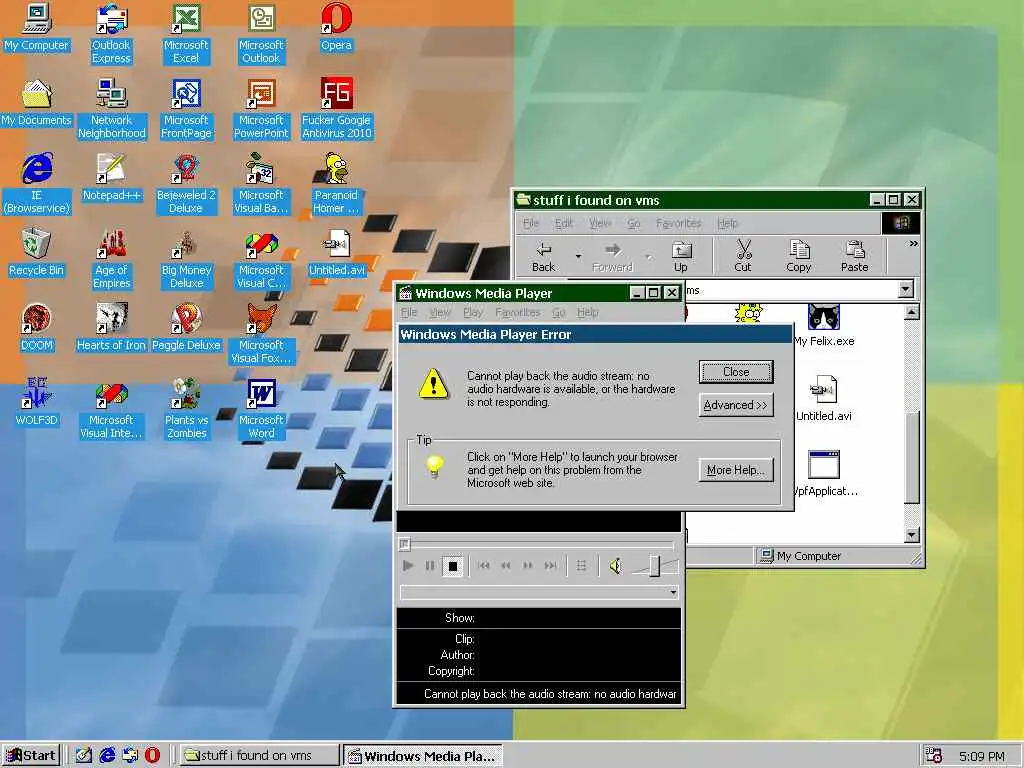Open the Start menu
Viewport: 1024px width, 768px height.
pyautogui.click(x=31, y=756)
